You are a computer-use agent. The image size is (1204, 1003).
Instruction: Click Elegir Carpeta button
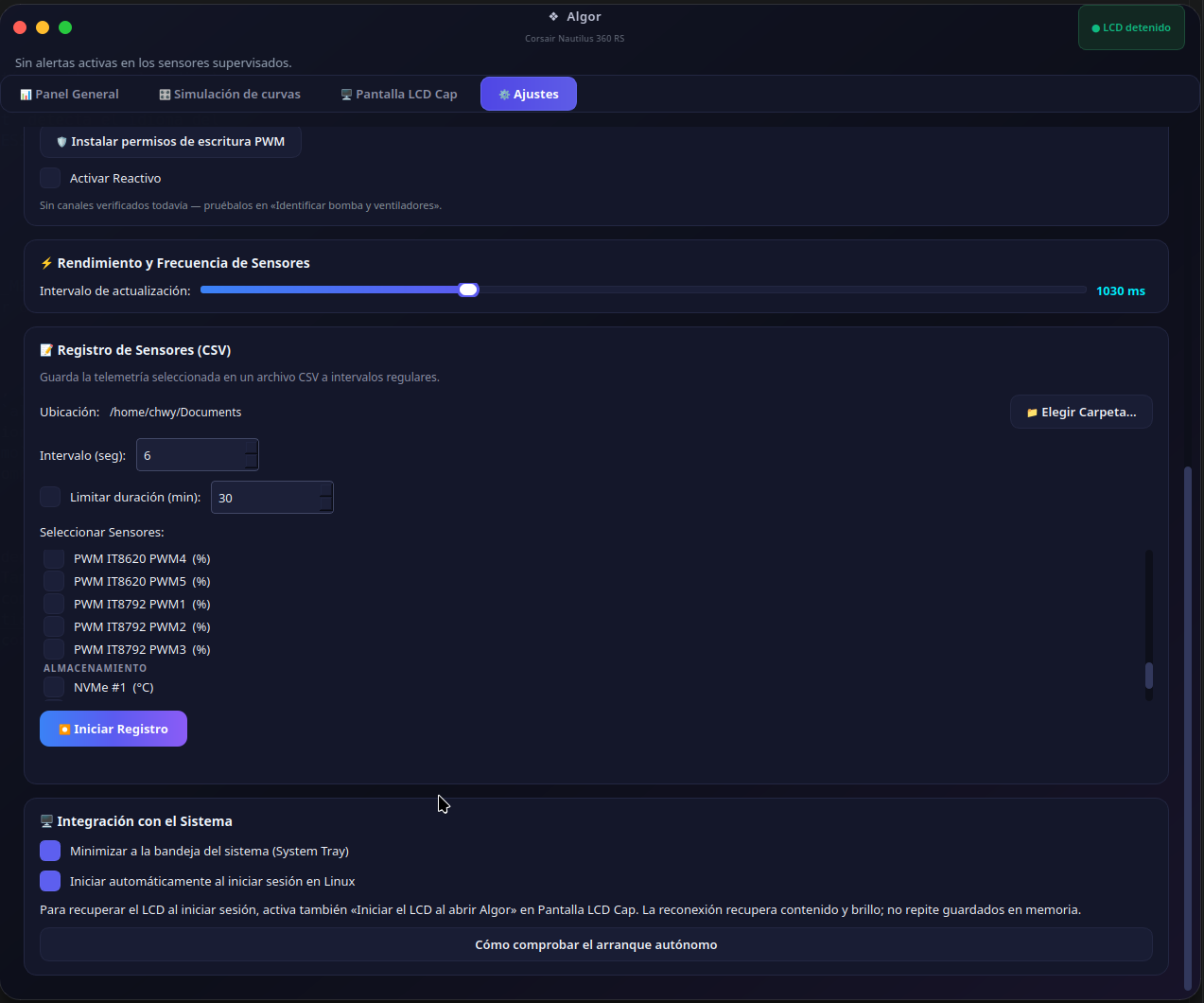click(1081, 412)
